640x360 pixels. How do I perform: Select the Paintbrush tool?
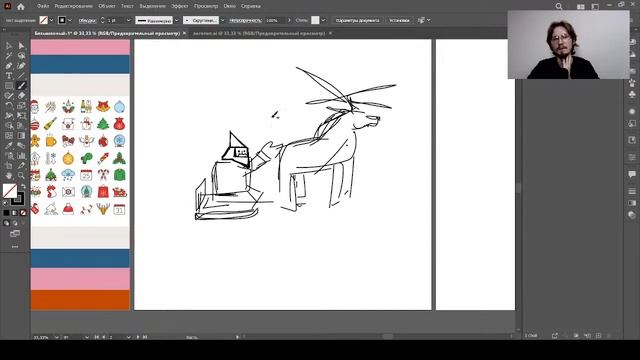pos(21,86)
